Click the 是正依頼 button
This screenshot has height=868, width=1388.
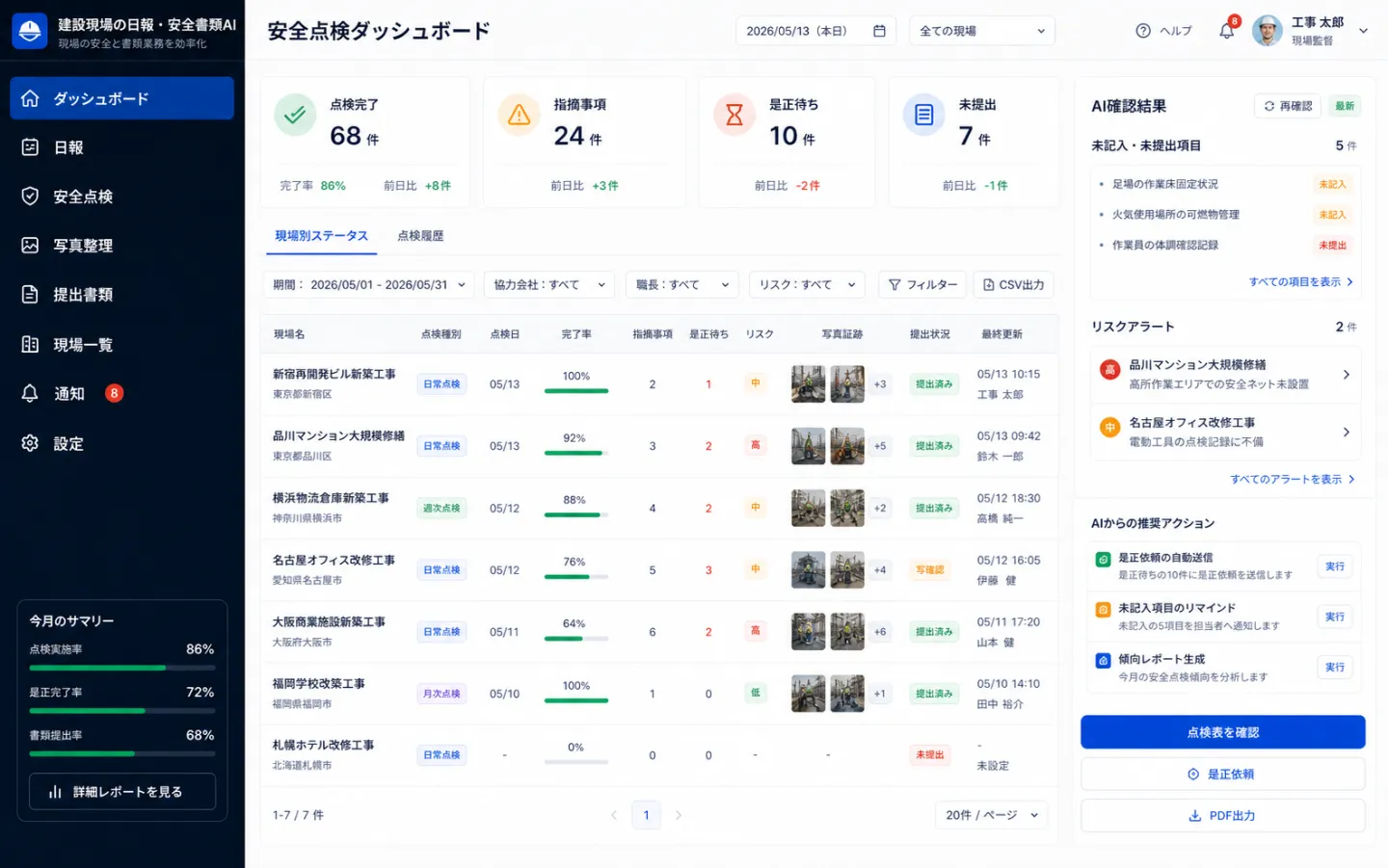pyautogui.click(x=1223, y=775)
